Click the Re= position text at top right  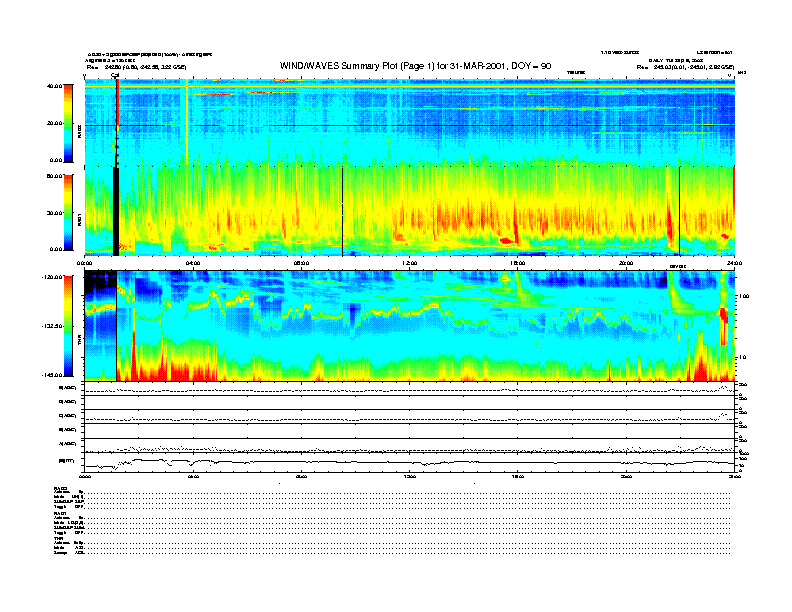click(685, 67)
